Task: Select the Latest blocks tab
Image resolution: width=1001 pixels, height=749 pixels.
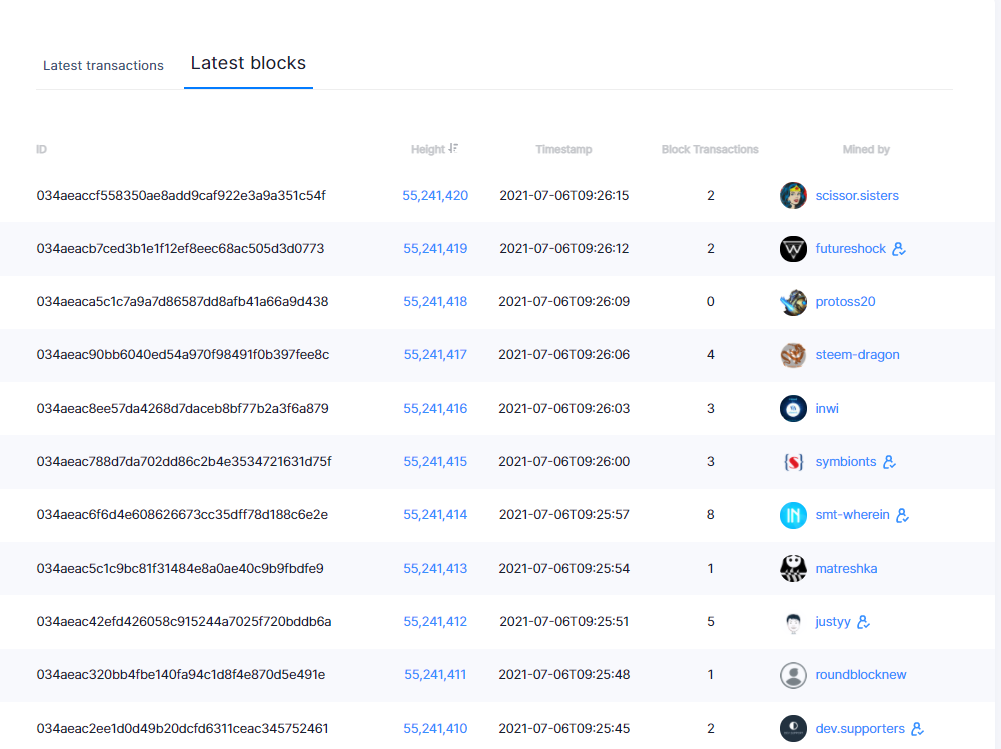Action: pos(248,63)
